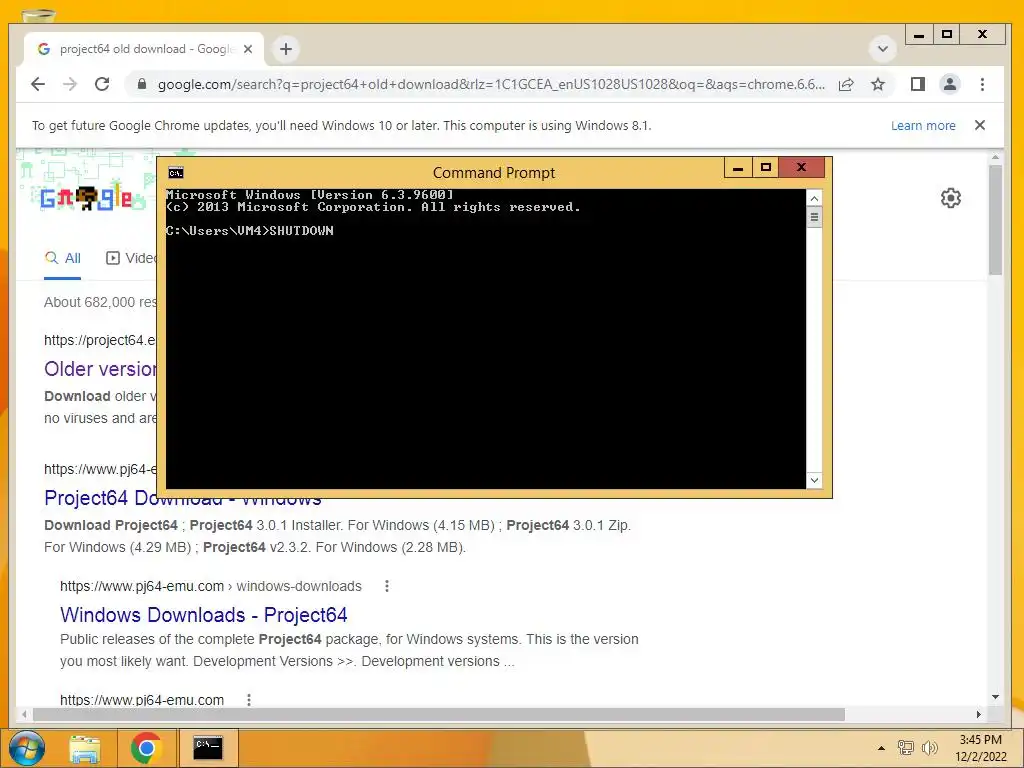The height and width of the screenshot is (768, 1024).
Task: Click Command Prompt scrollbar up arrow
Action: tap(814, 198)
